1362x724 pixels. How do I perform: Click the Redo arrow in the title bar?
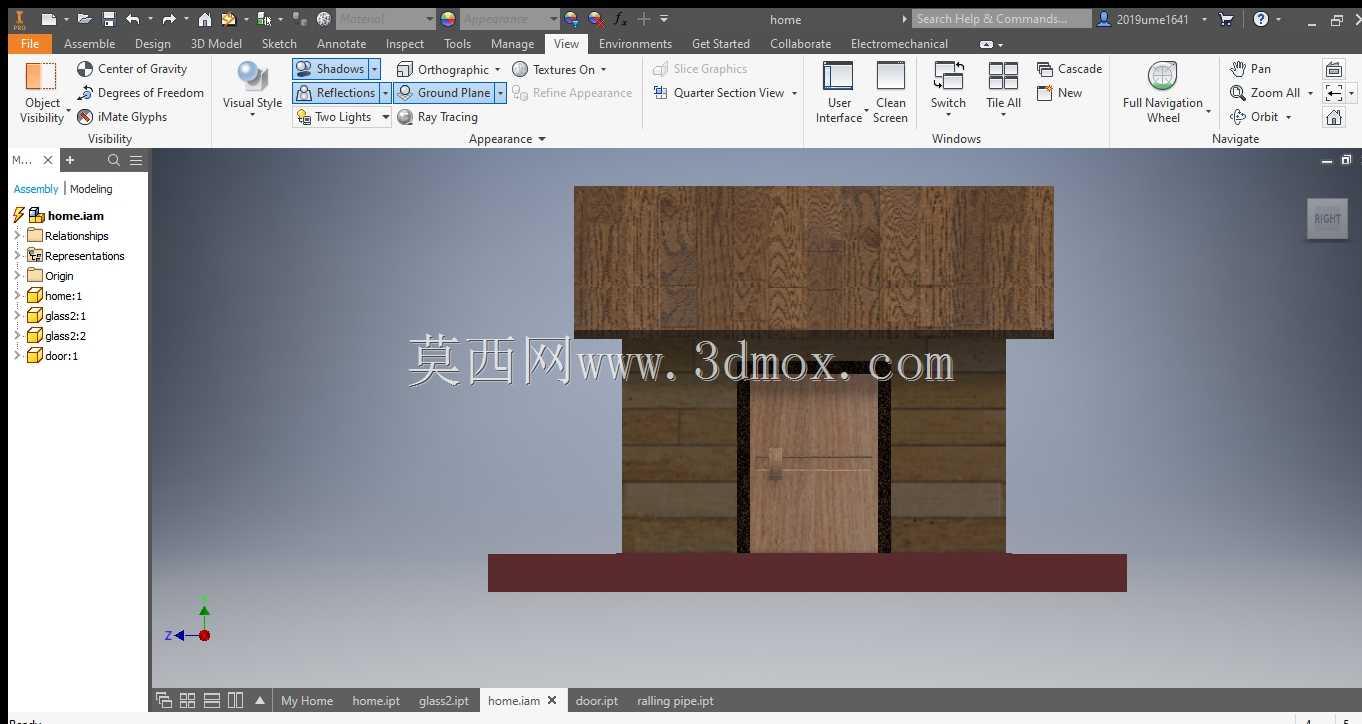[x=169, y=19]
